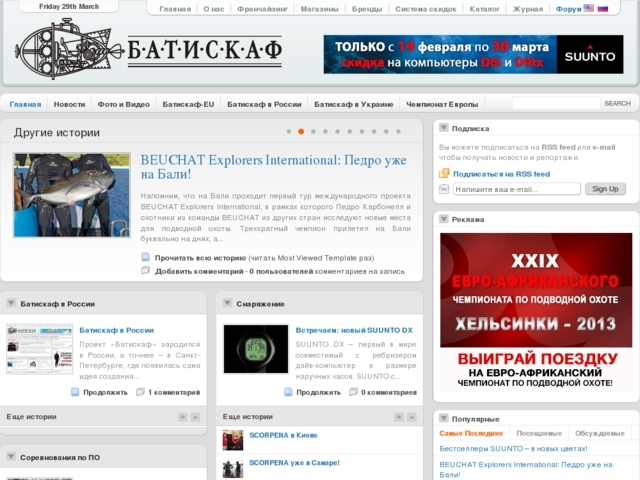Click minus icon in Снаряжение Еще истории
Viewport: 640px width, 480px height.
pos(412,417)
